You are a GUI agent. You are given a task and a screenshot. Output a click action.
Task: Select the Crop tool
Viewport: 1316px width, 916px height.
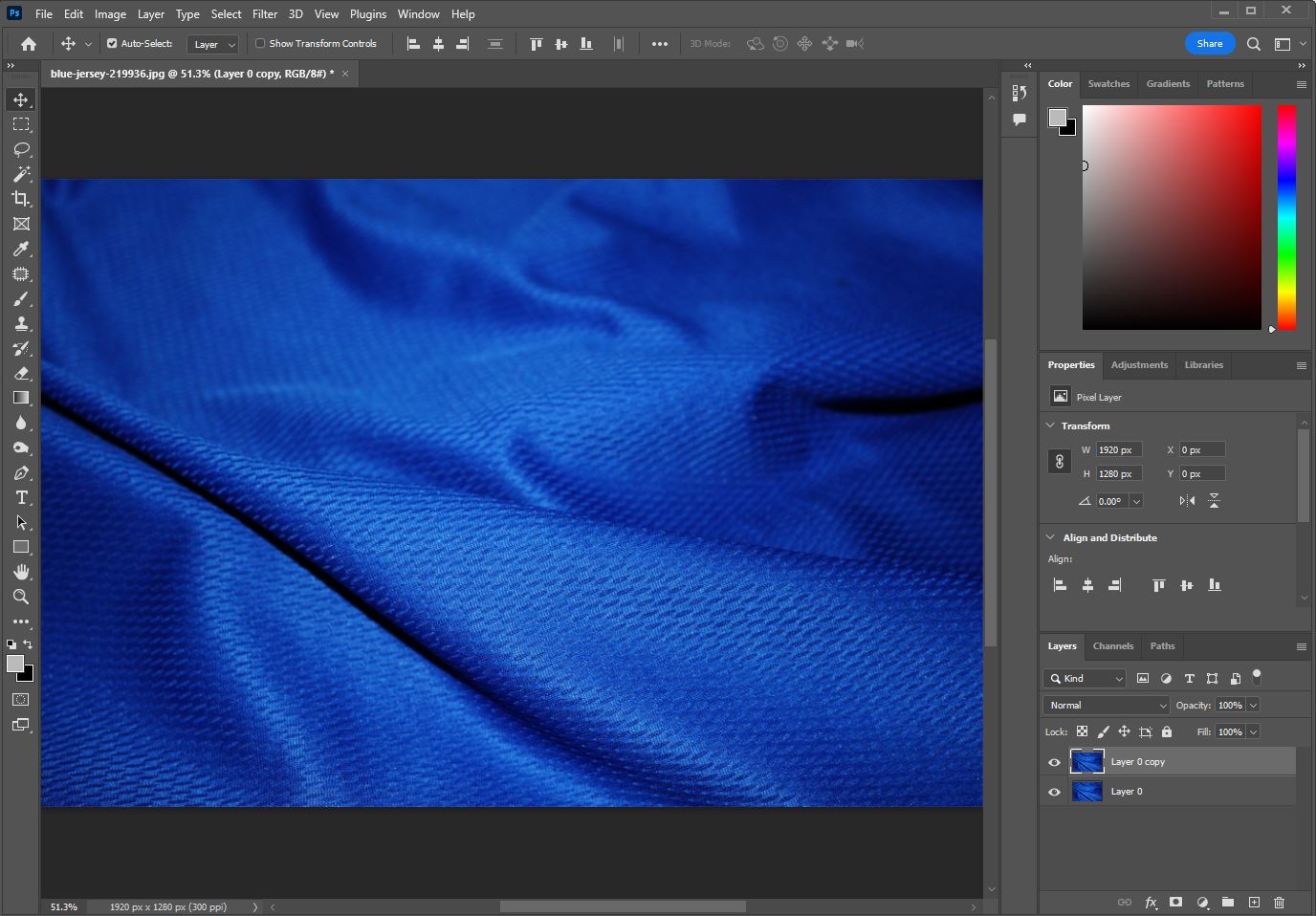click(x=21, y=199)
